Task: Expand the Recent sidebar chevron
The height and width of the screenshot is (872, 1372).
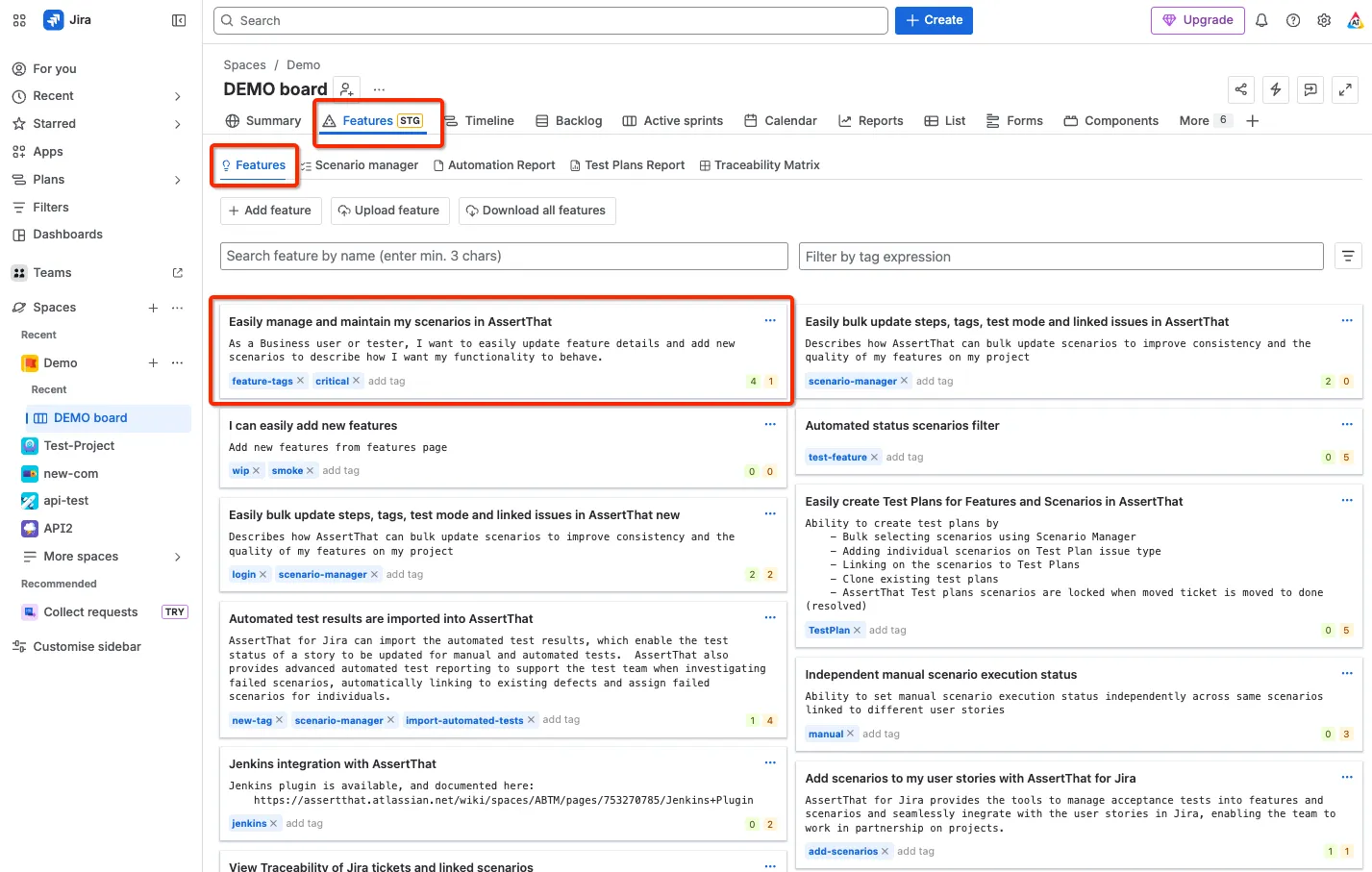Action: tap(178, 96)
